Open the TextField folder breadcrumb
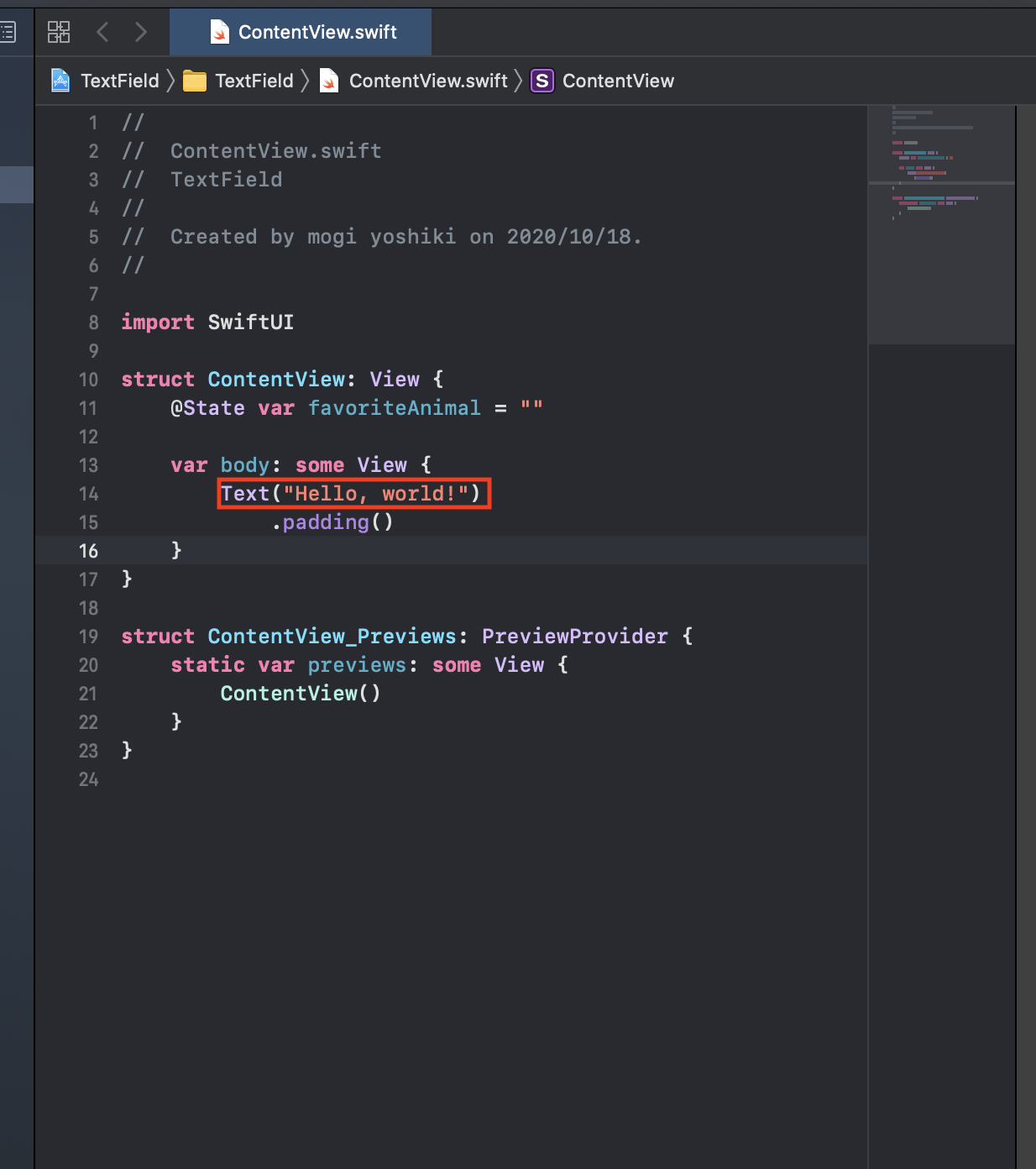The height and width of the screenshot is (1169, 1036). (x=254, y=81)
